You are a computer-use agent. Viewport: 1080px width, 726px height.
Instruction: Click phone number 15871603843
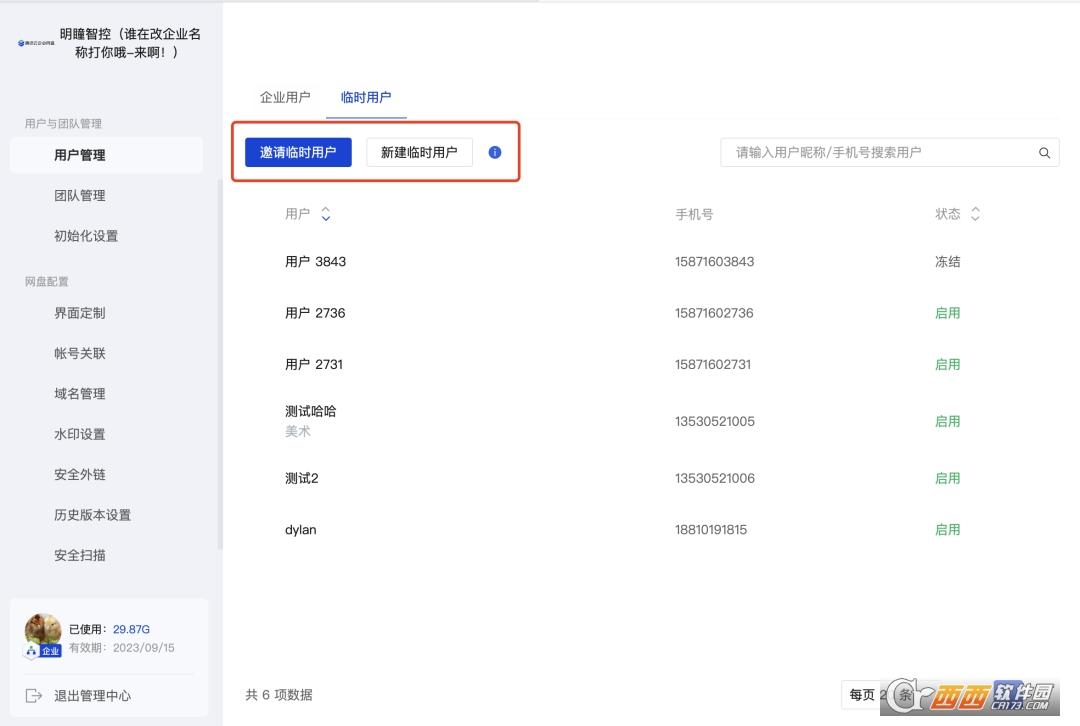tap(714, 262)
